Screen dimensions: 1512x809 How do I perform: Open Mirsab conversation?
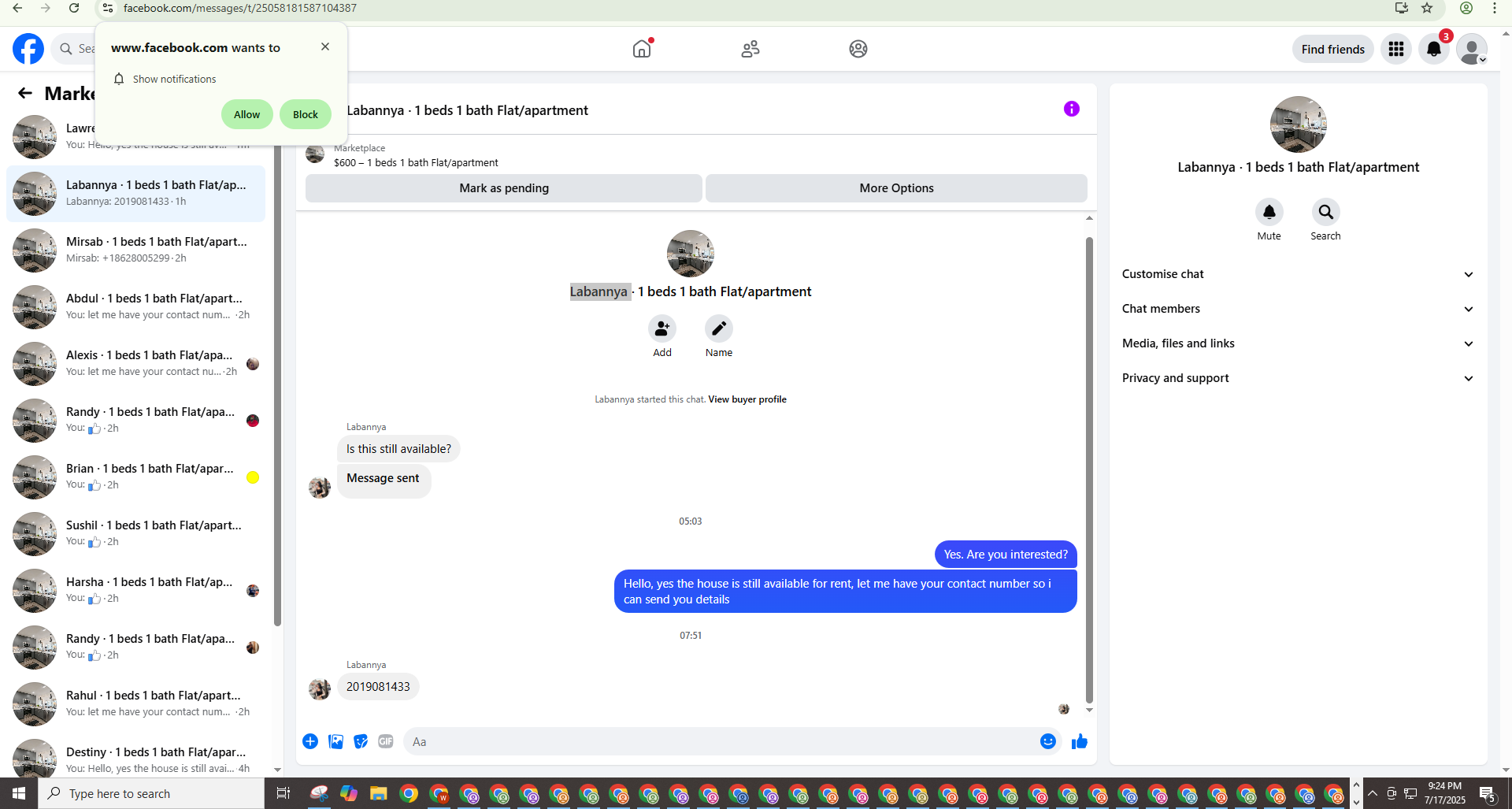135,250
